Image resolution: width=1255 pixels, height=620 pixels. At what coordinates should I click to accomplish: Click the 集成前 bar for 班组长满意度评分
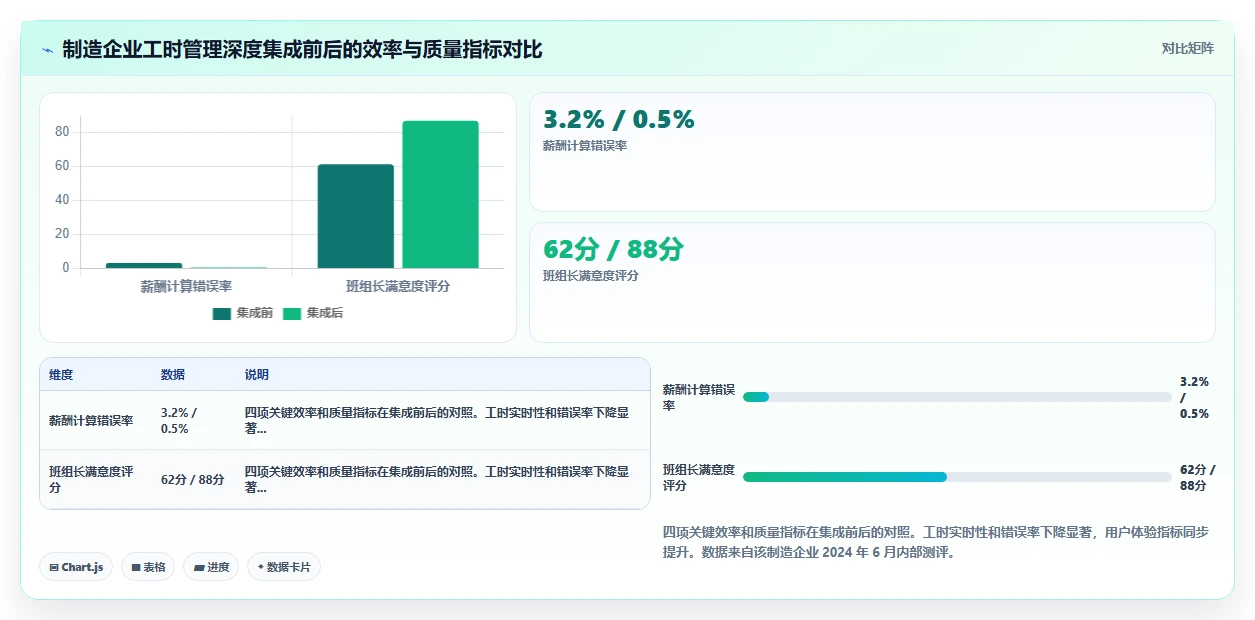point(356,216)
